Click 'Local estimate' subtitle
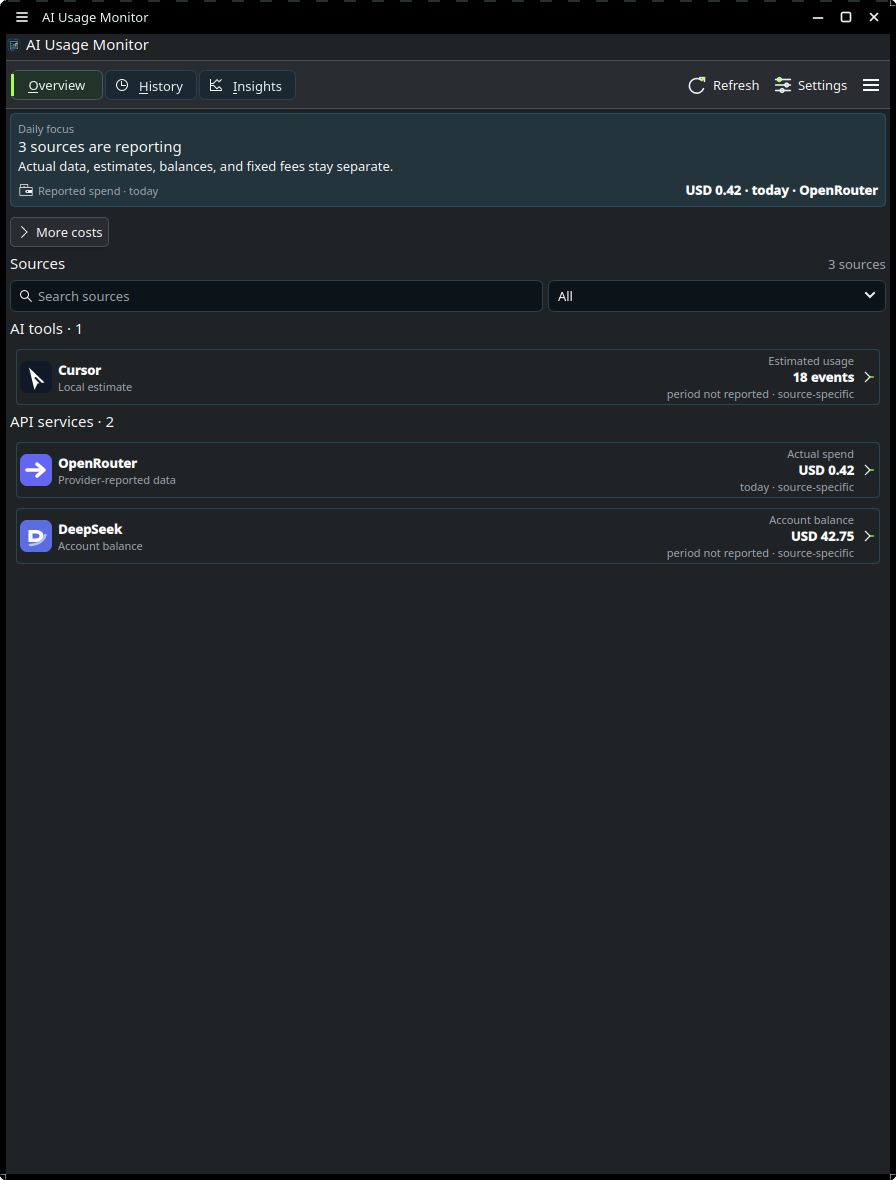 95,387
